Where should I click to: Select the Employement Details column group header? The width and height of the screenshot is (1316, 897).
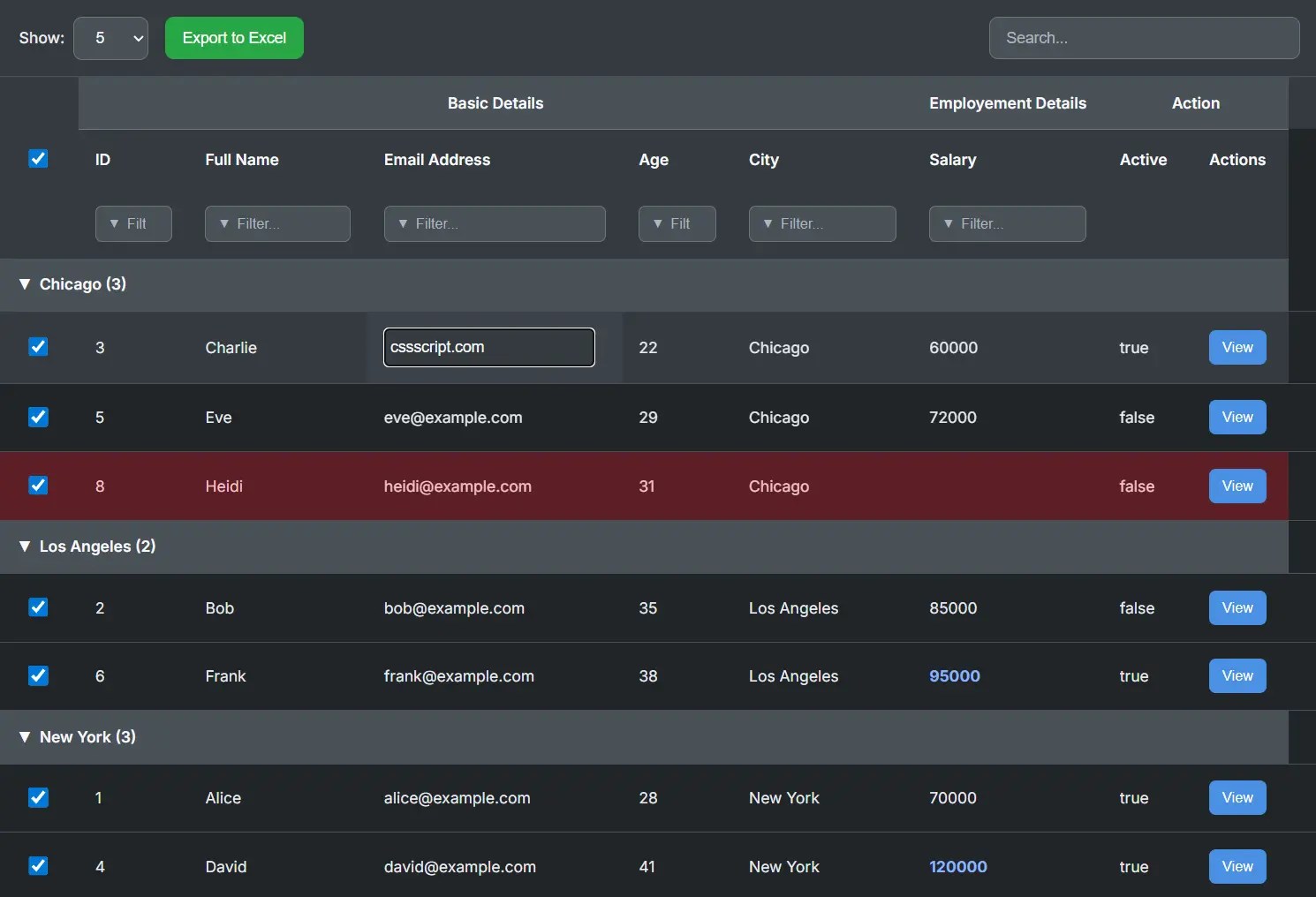coord(1007,103)
